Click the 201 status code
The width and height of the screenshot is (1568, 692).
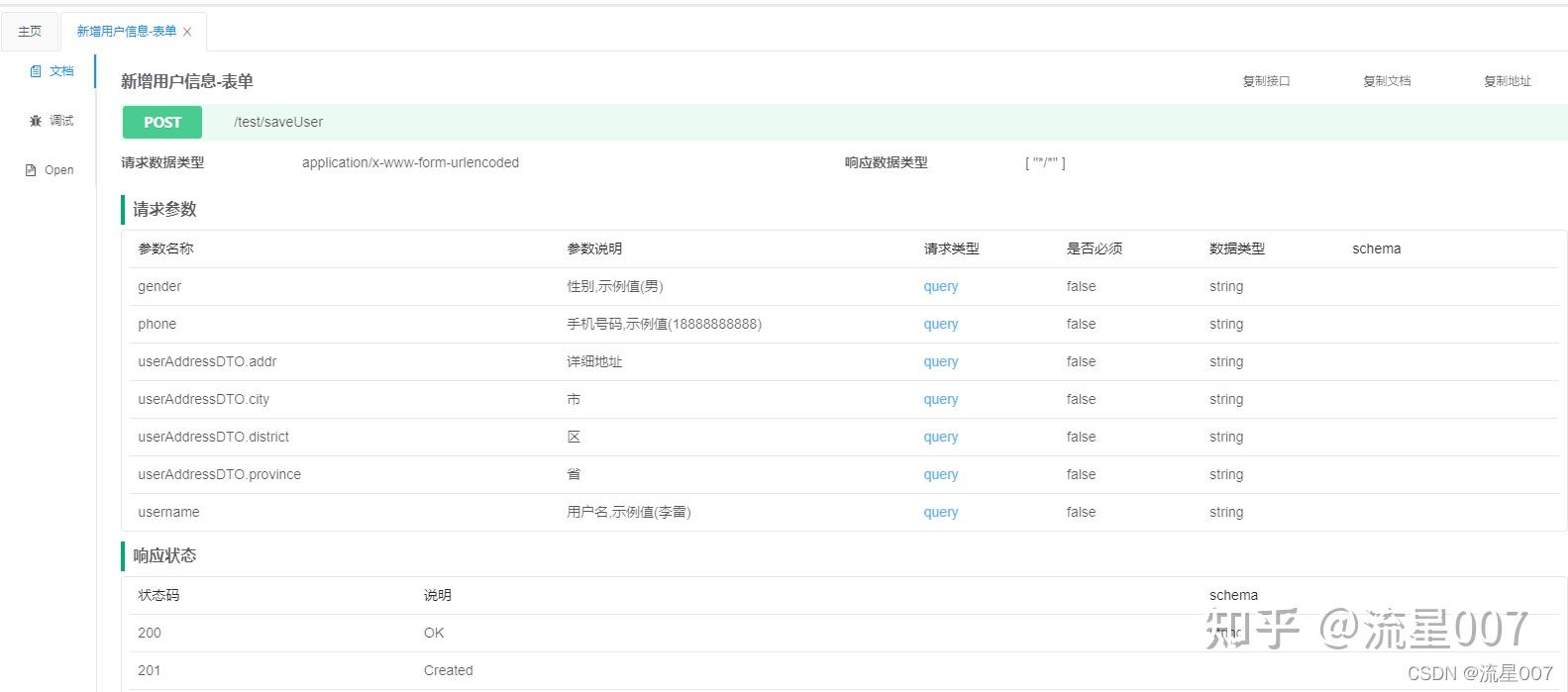(x=150, y=670)
